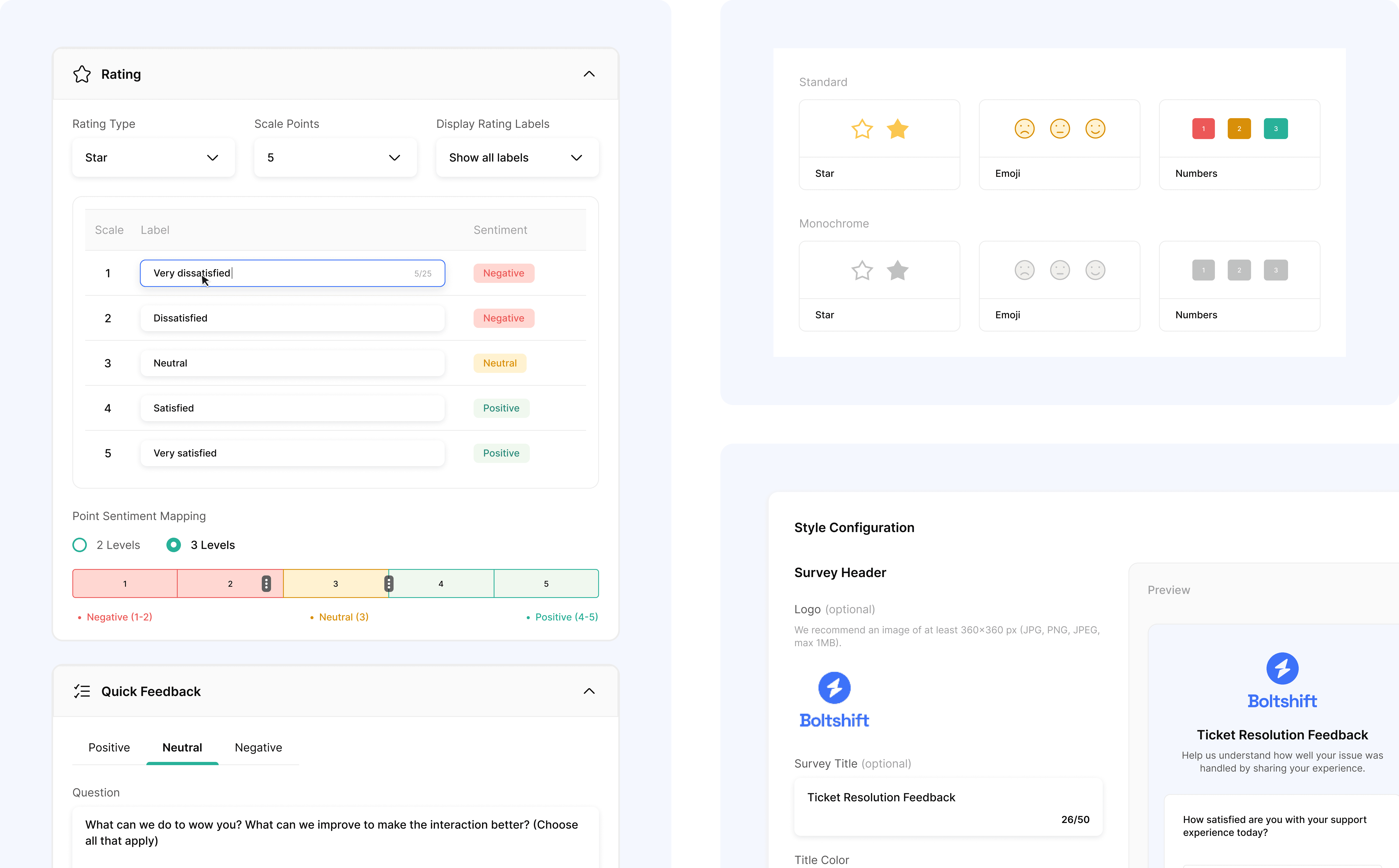Collapse the Rating section chevron
The image size is (1399, 868).
(589, 74)
